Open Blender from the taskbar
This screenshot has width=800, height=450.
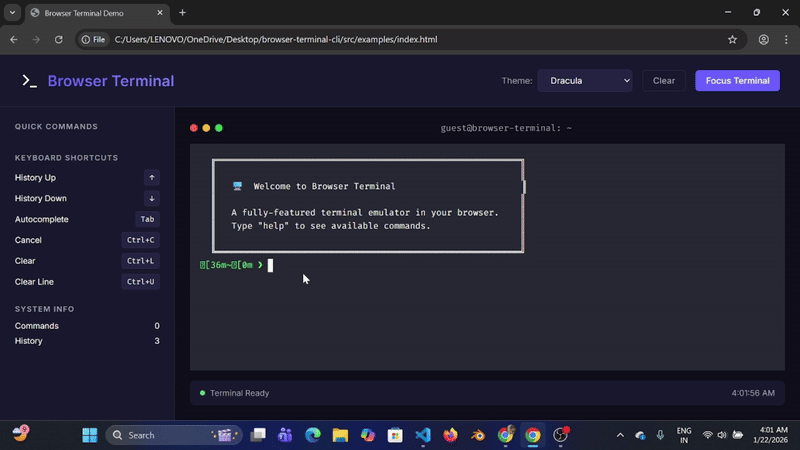(x=478, y=435)
